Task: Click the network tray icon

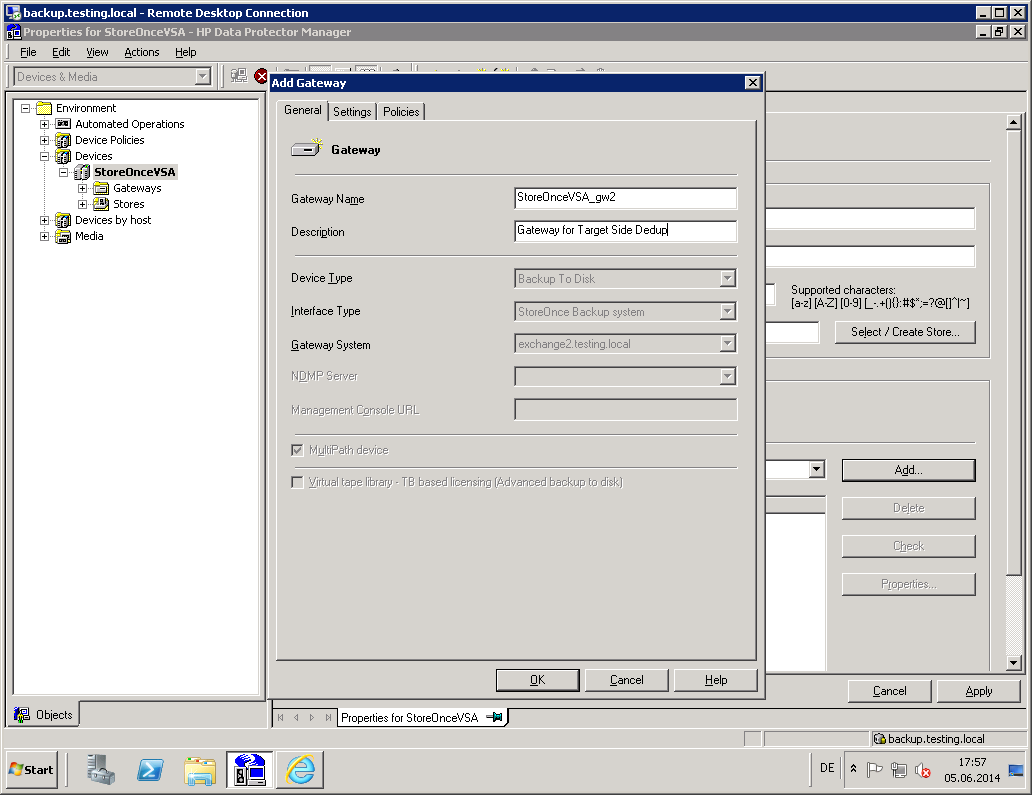Action: click(898, 769)
